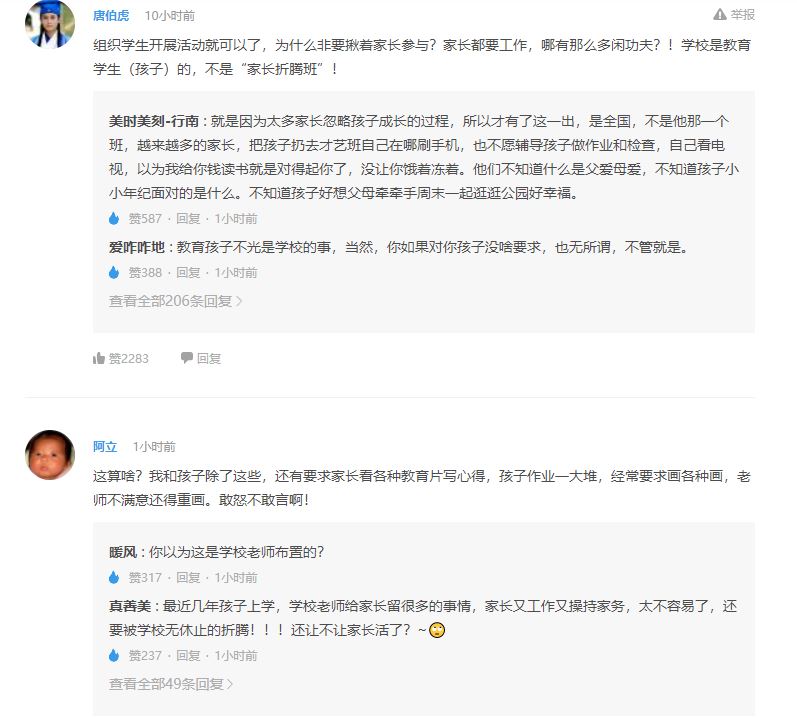Open 阿立's baby avatar picture

click(x=49, y=455)
